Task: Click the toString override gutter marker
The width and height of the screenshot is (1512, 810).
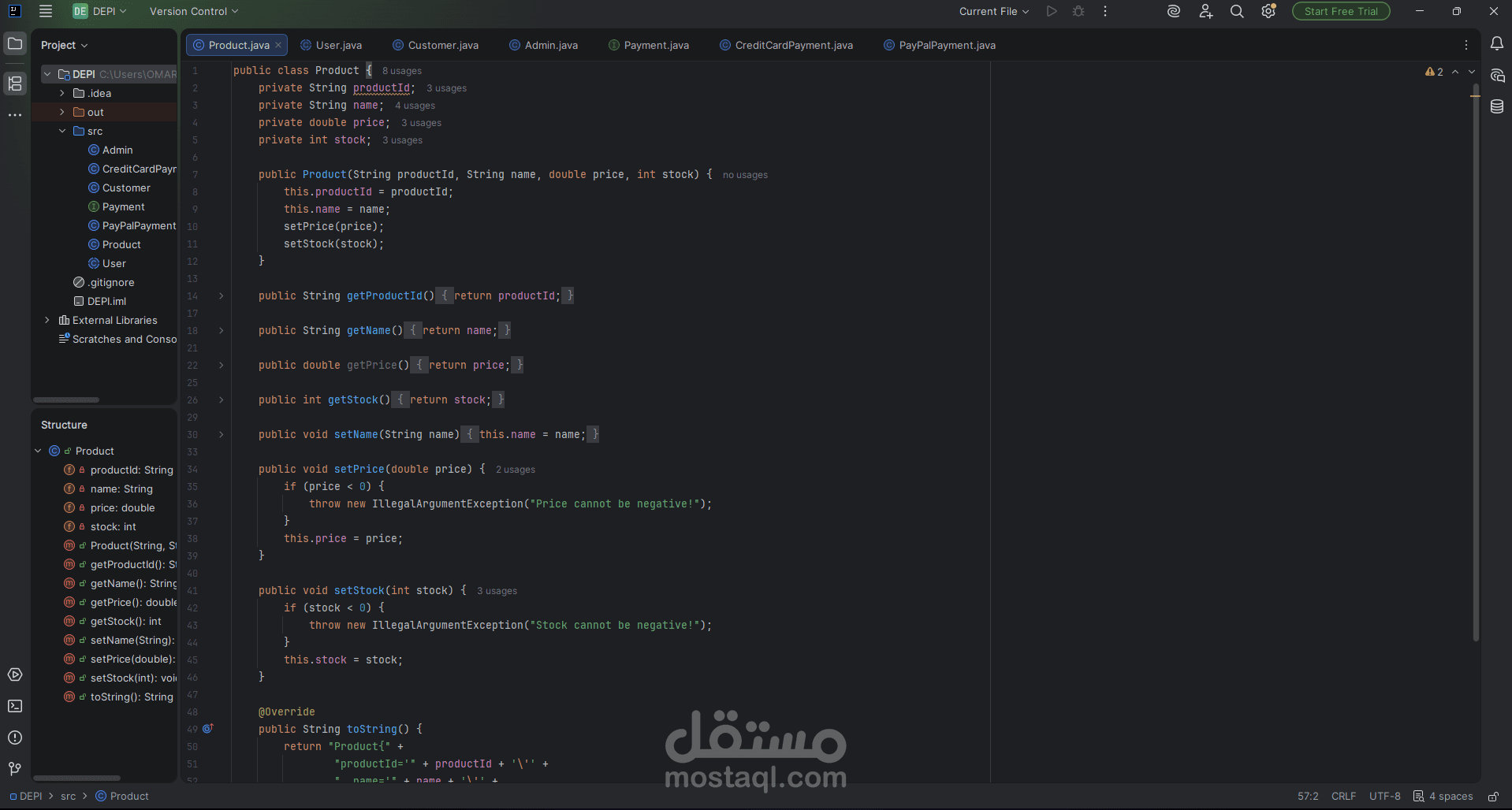Action: click(208, 729)
